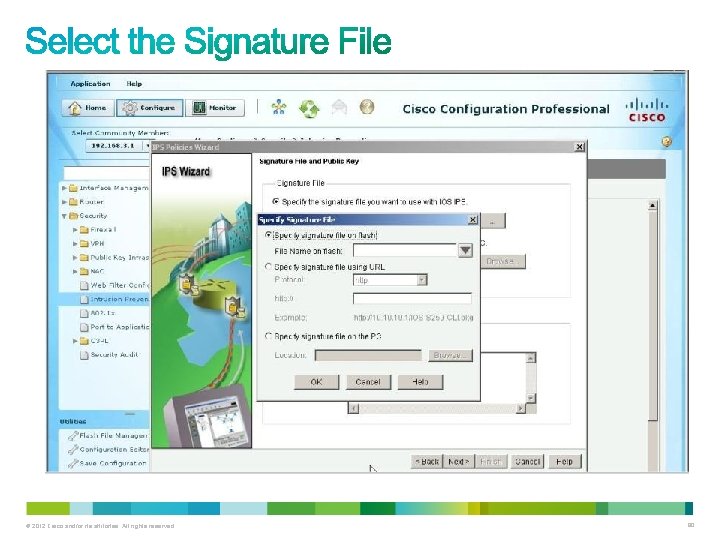Expand the Firewall folder
720x540 pixels.
pos(75,230)
